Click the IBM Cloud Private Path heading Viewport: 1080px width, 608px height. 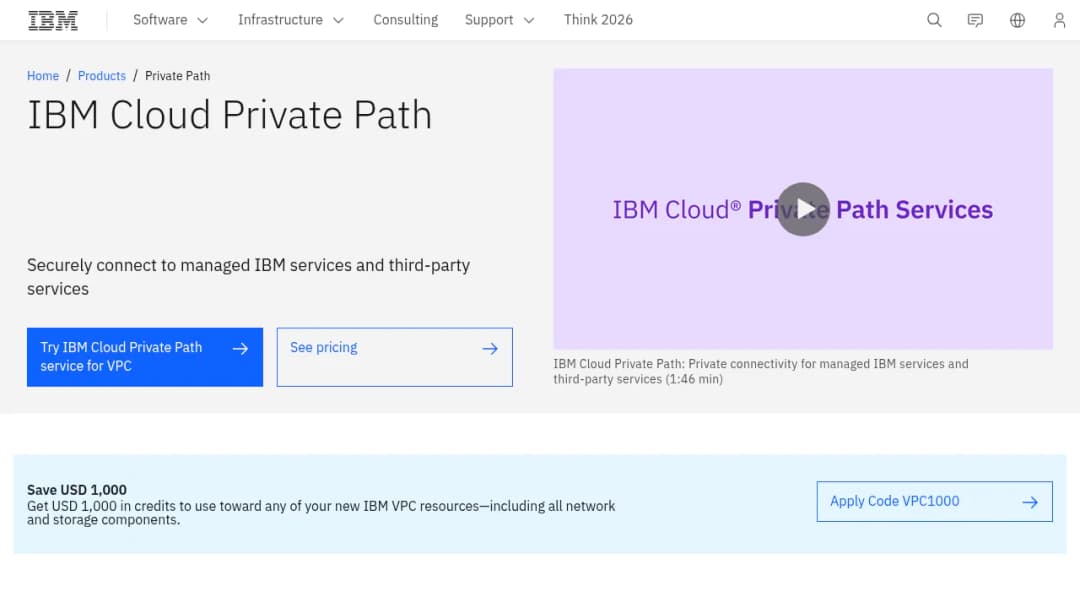point(229,115)
